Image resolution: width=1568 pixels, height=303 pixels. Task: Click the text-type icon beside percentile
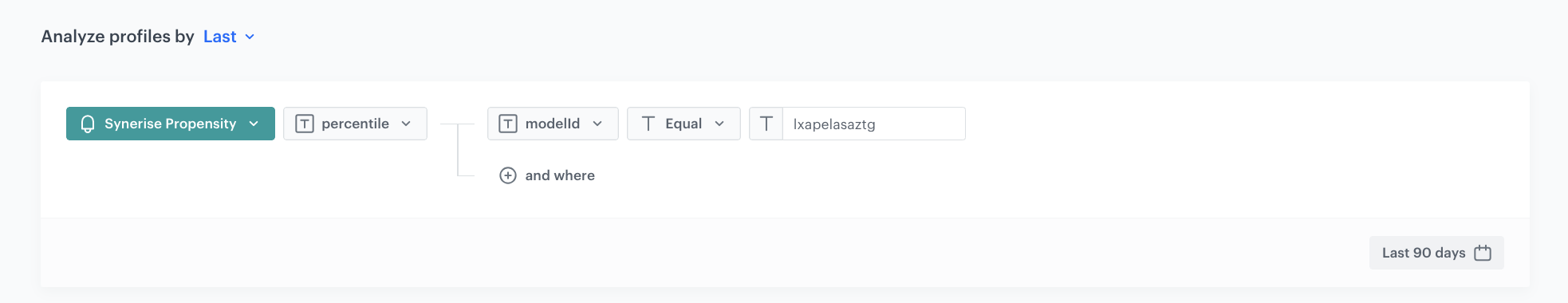[305, 124]
